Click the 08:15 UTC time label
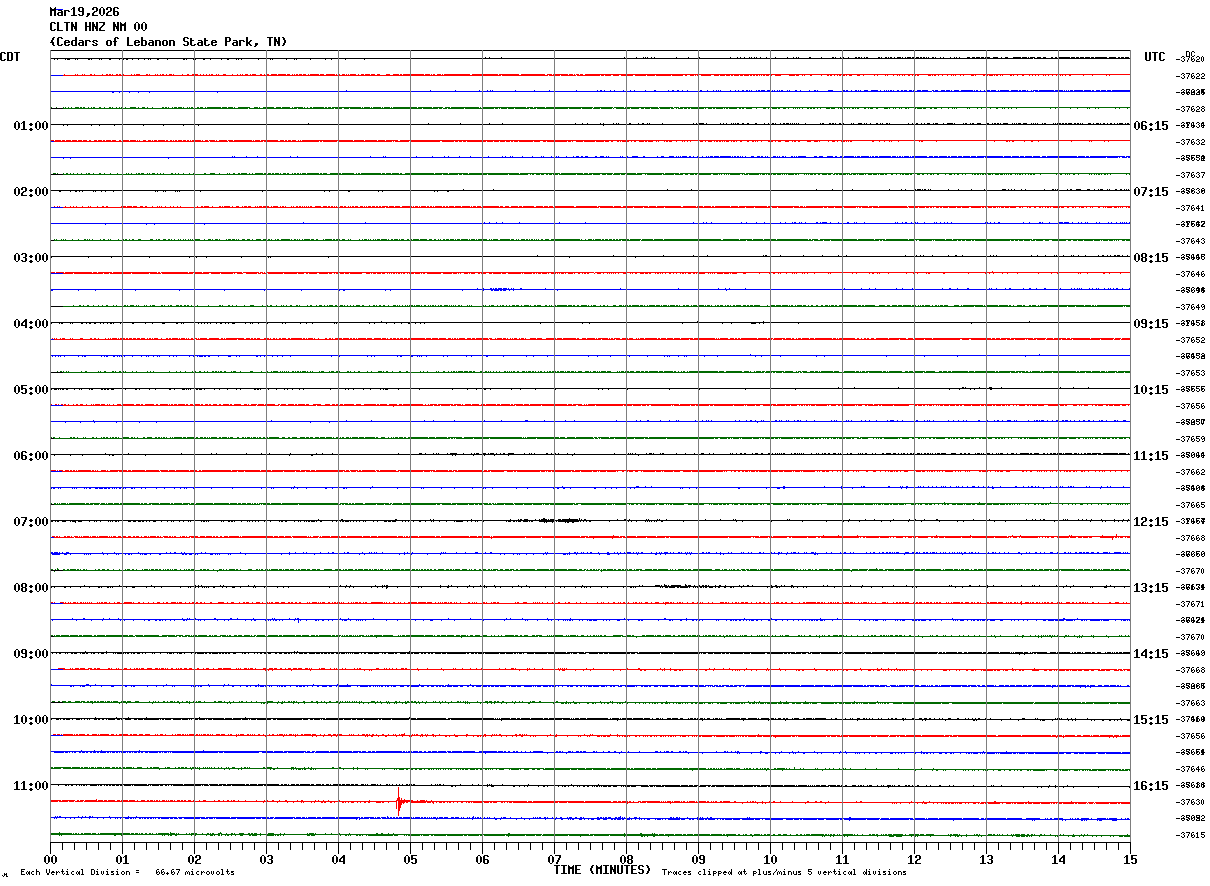 (x=1150, y=258)
